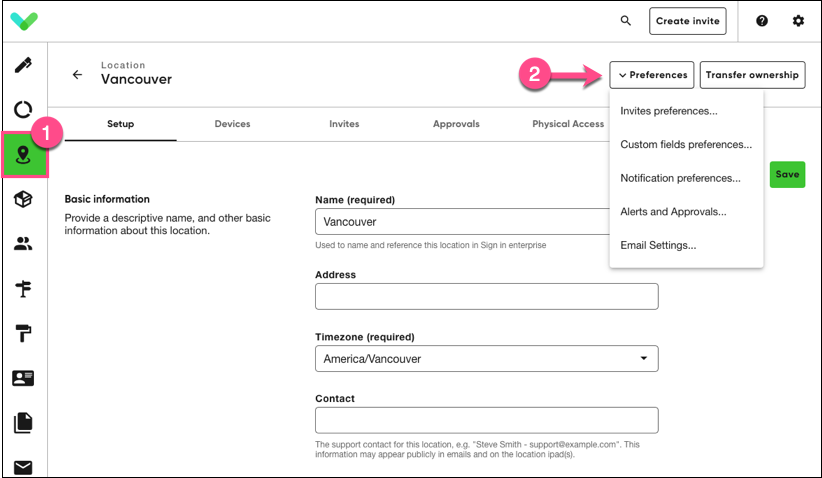822x478 pixels.
Task: Switch to the Devices tab
Action: tap(232, 124)
